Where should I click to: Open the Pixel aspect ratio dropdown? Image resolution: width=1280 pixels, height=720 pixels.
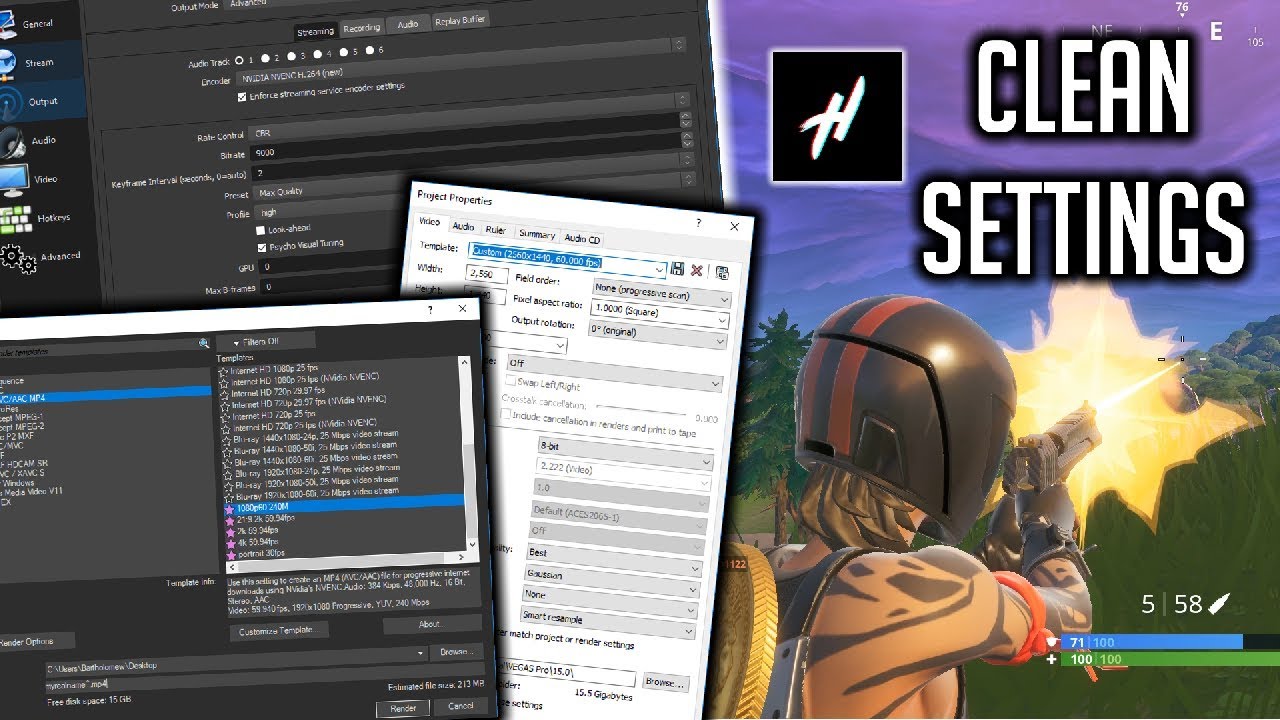[x=659, y=314]
